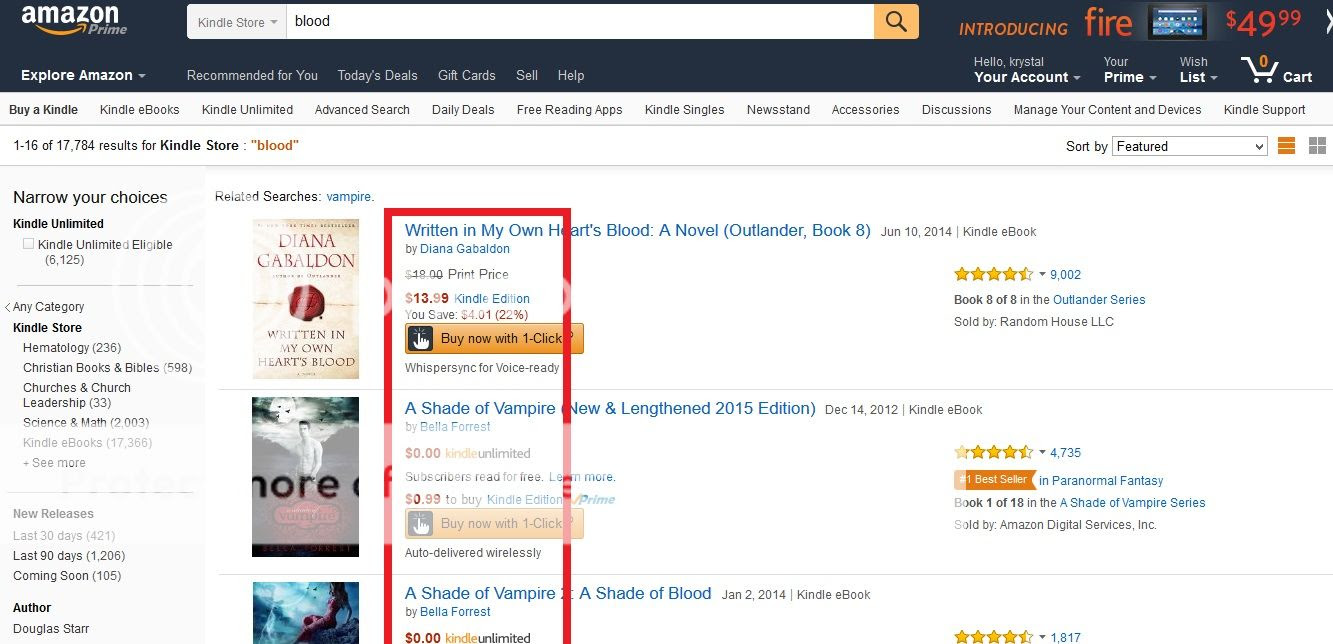Image resolution: width=1333 pixels, height=644 pixels.
Task: Open A Shade of Vampire 2: A Shade of Blood
Action: 558,594
